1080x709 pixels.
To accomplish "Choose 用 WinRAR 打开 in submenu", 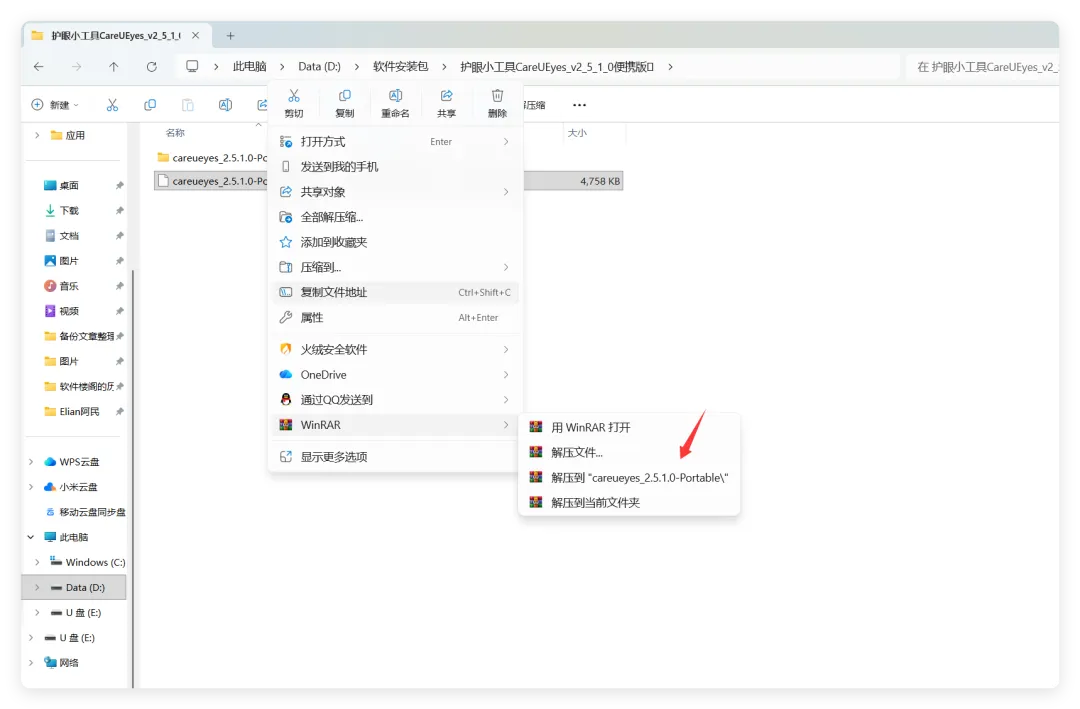I will (x=629, y=427).
